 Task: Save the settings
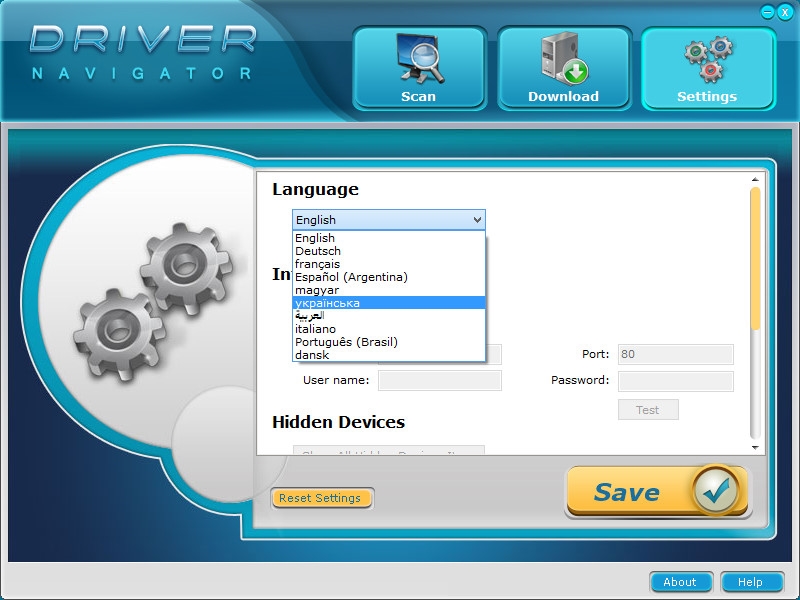(657, 491)
